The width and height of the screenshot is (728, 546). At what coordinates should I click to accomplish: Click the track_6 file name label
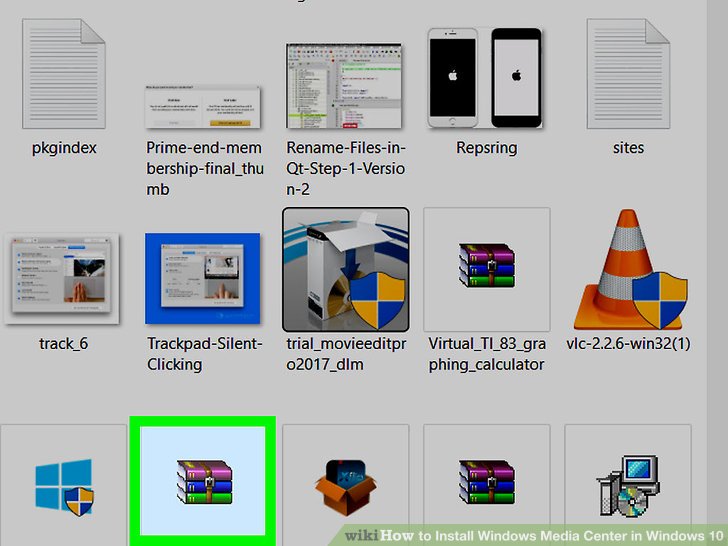click(x=64, y=344)
